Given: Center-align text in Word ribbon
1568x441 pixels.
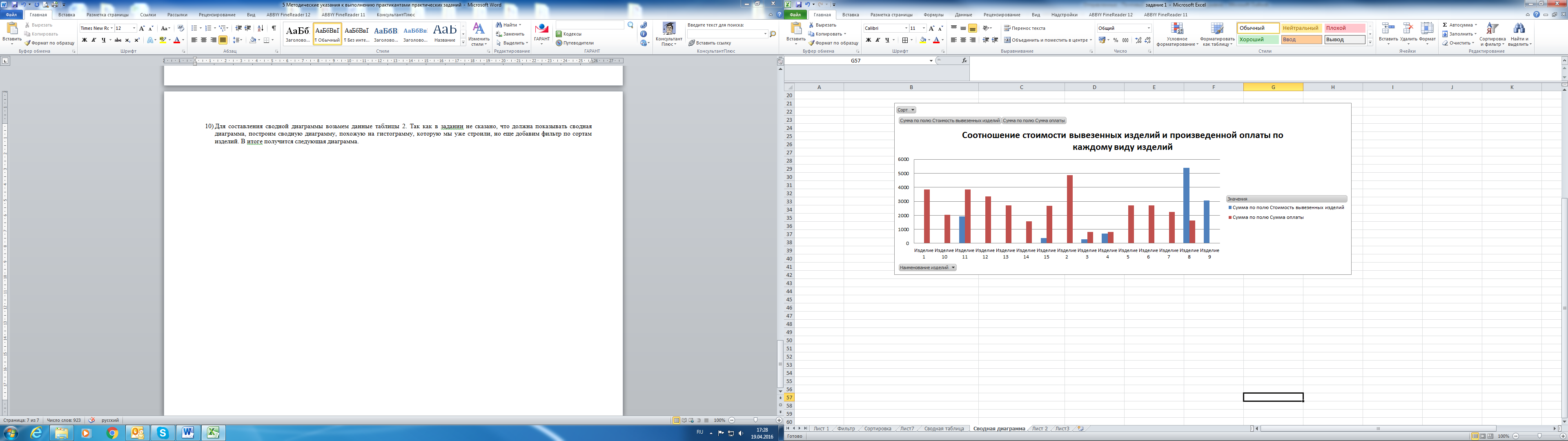Looking at the screenshot, I should click(x=204, y=40).
